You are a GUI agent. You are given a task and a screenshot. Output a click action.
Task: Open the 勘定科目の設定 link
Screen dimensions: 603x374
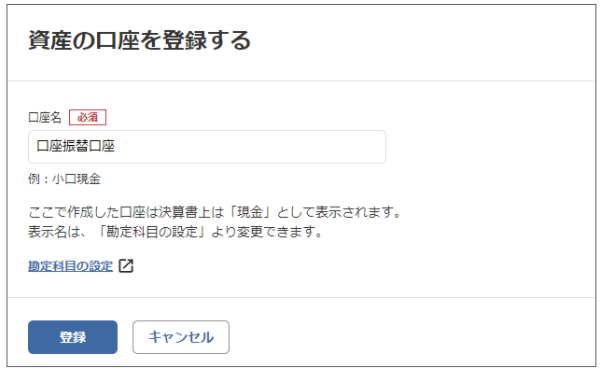pos(70,266)
